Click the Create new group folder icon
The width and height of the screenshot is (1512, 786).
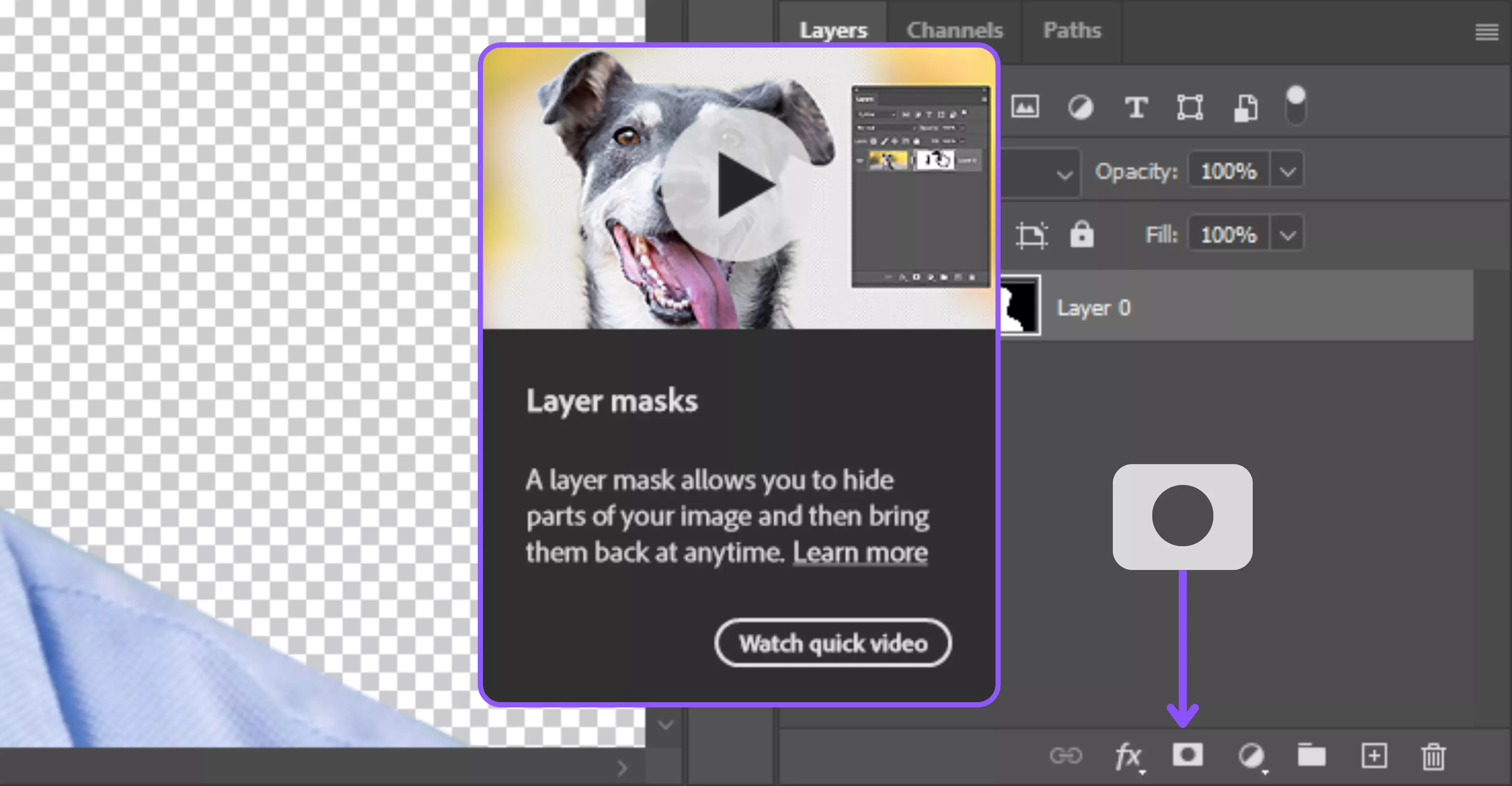click(1311, 755)
